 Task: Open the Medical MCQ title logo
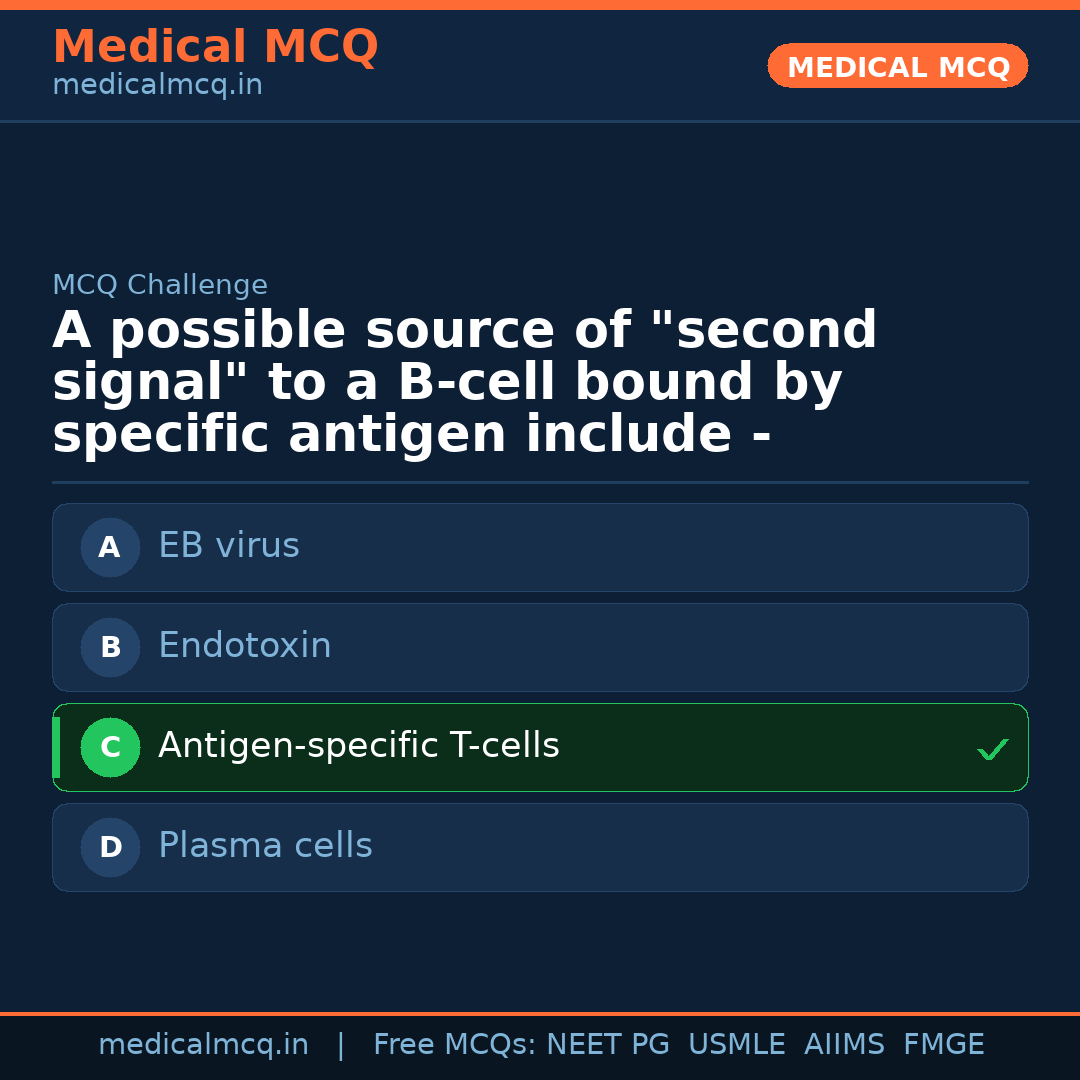click(x=215, y=47)
